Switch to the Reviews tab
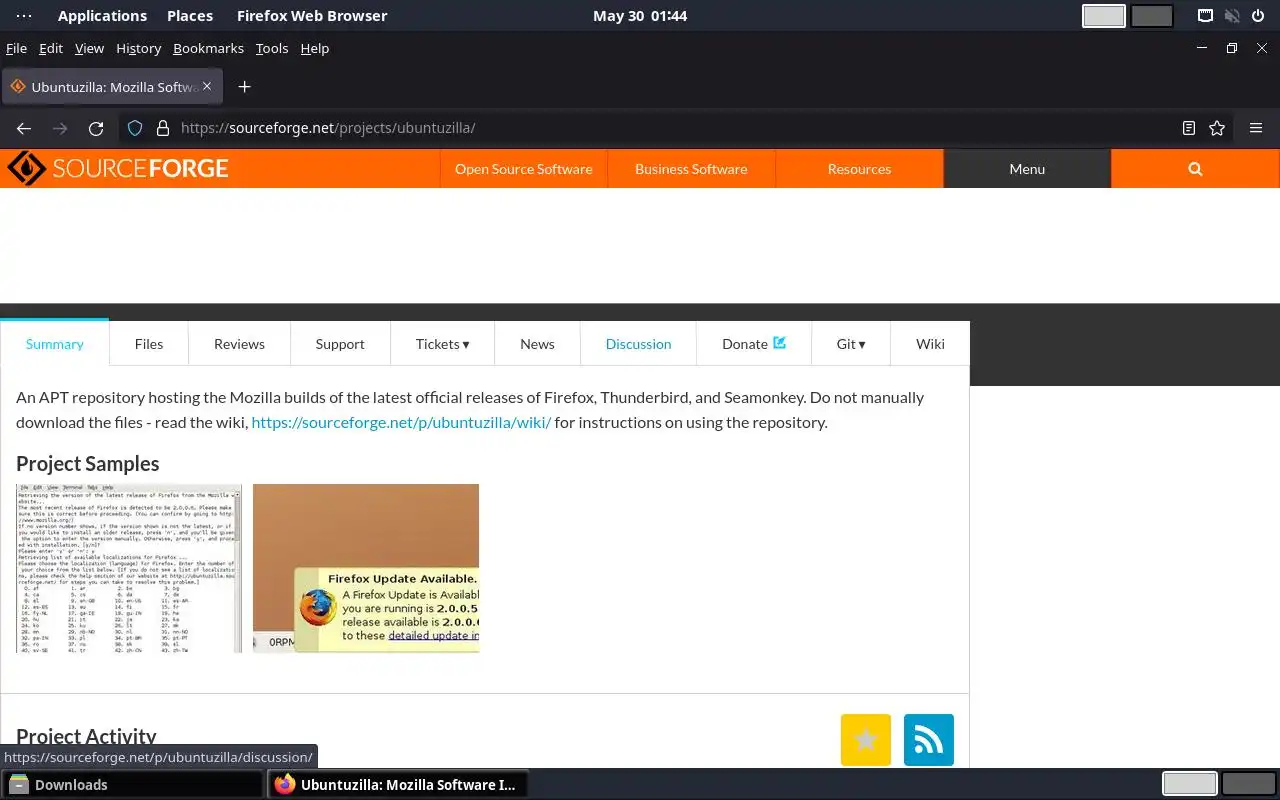This screenshot has width=1280, height=800. tap(239, 344)
